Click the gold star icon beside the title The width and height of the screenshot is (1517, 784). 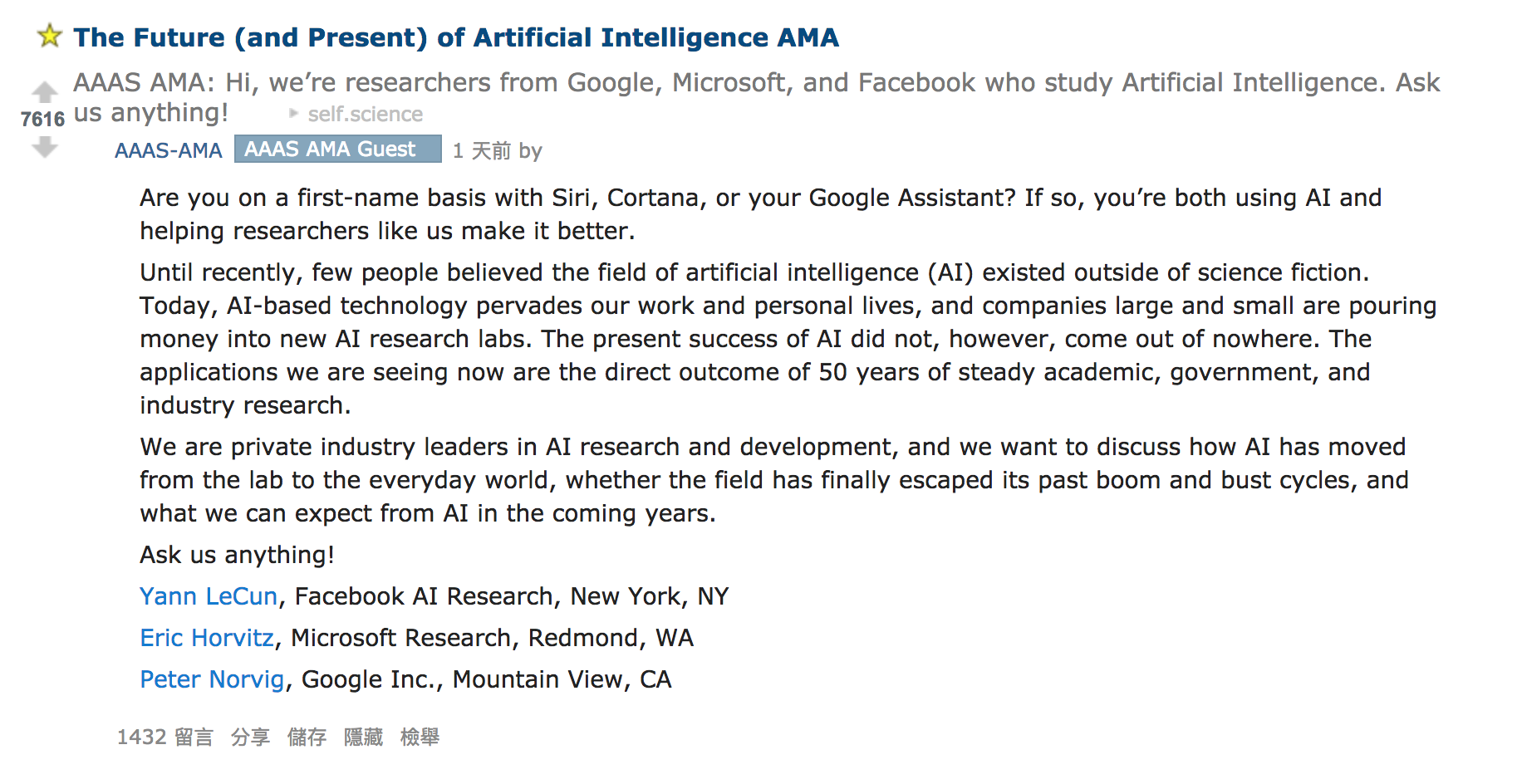50,36
